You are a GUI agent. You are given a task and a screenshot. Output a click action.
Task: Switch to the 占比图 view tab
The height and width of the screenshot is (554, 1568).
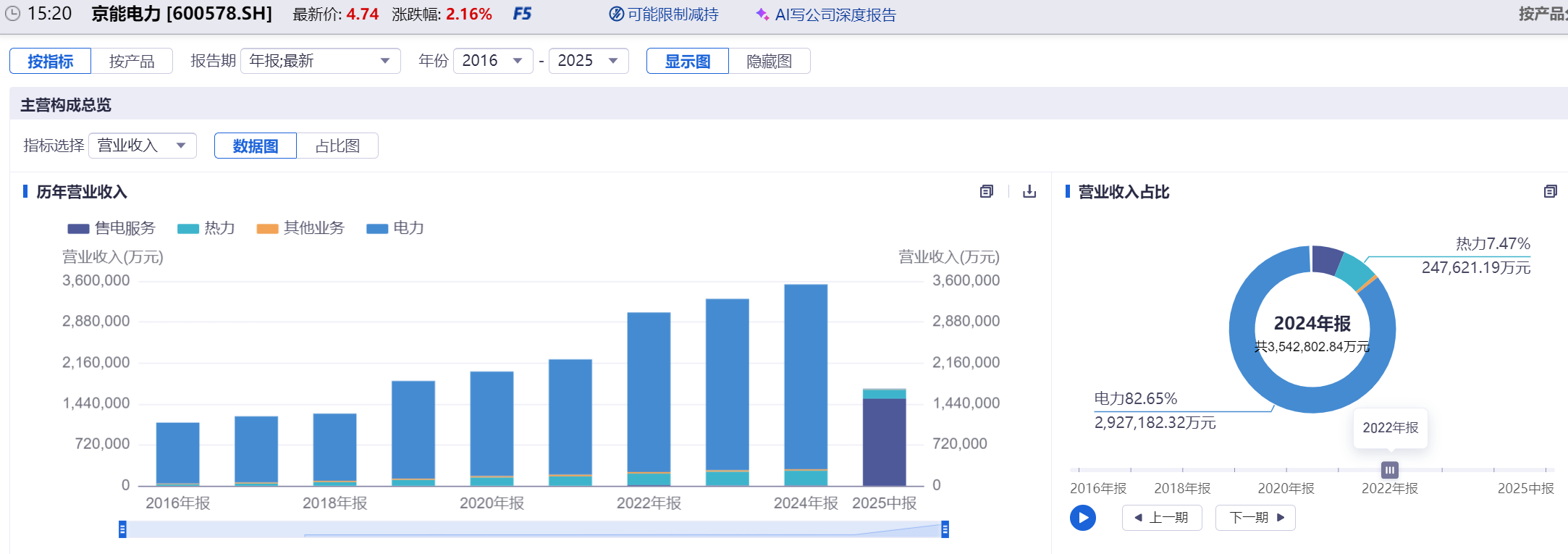click(337, 146)
